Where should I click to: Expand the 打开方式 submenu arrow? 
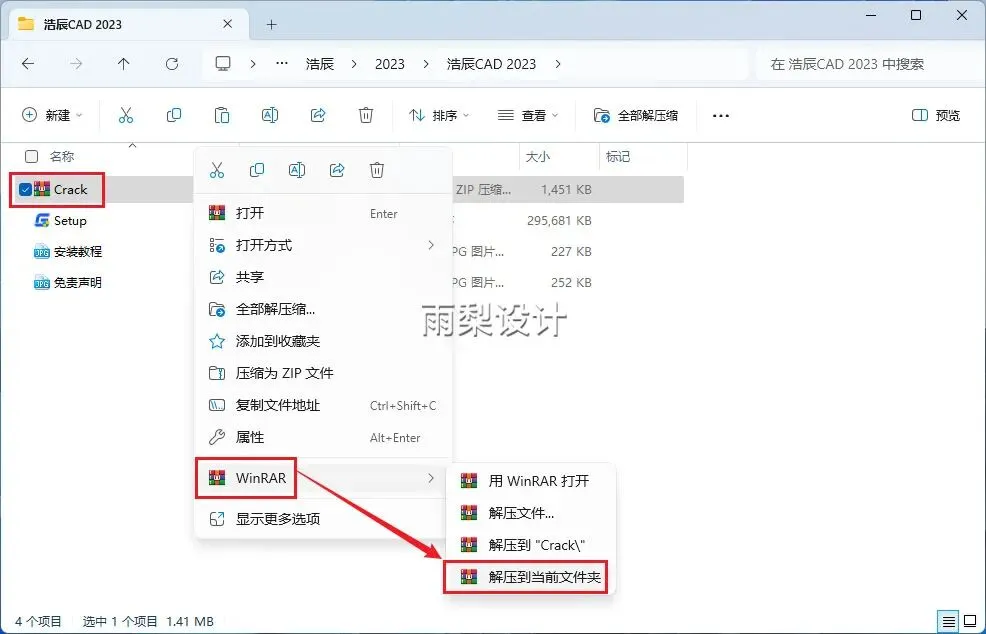[x=431, y=245]
